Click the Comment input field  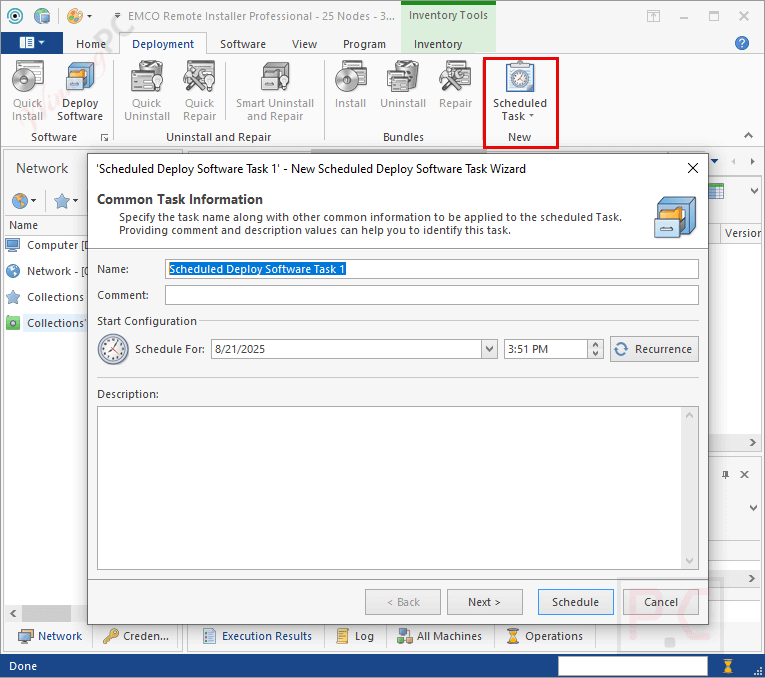(432, 295)
